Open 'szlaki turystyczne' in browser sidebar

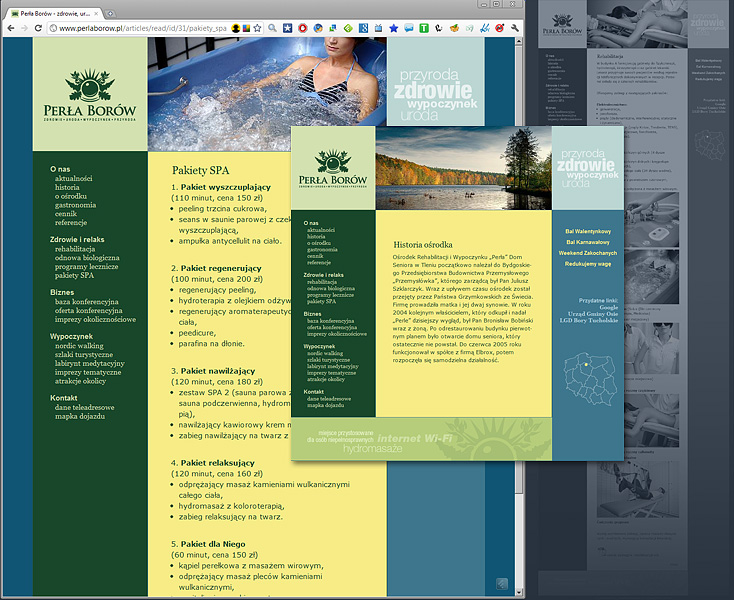click(x=84, y=355)
